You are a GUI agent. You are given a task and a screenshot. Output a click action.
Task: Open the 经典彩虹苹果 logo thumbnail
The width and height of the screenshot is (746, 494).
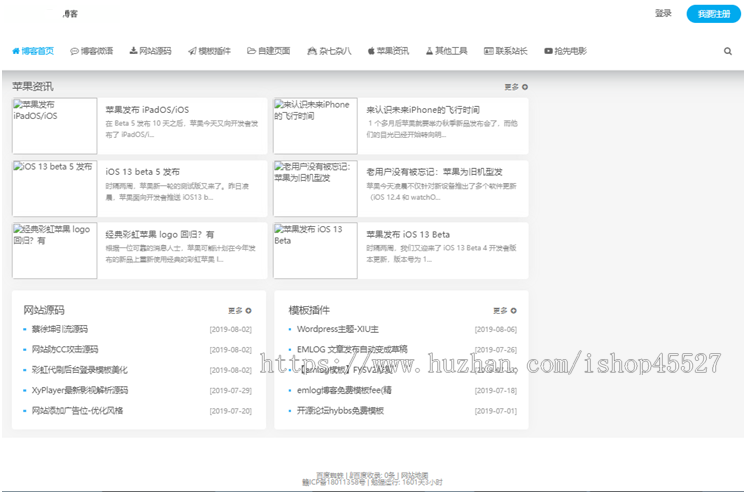pos(55,250)
